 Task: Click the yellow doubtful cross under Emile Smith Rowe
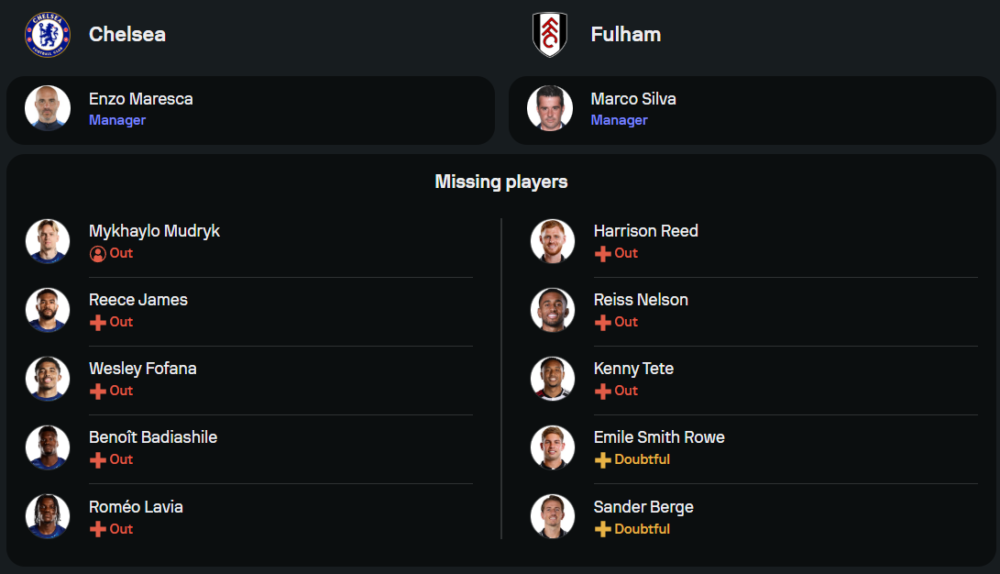(602, 460)
